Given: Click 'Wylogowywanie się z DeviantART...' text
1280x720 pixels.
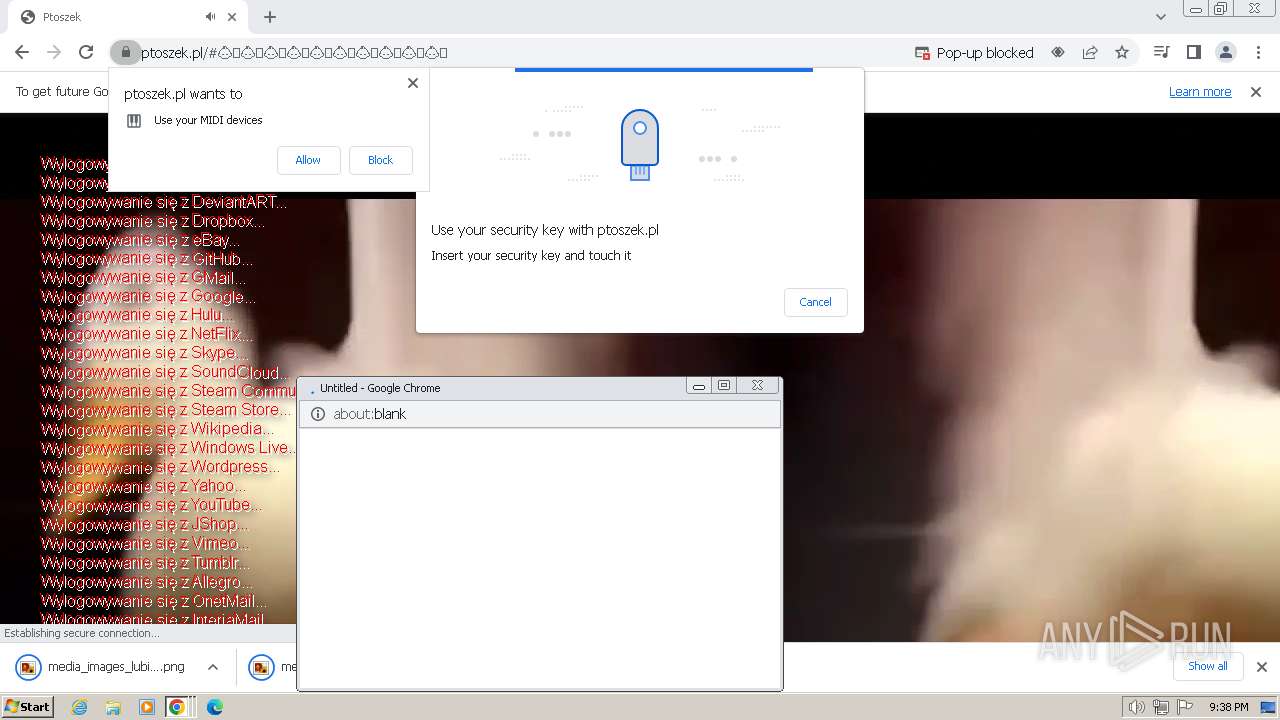Looking at the screenshot, I should click(164, 202).
